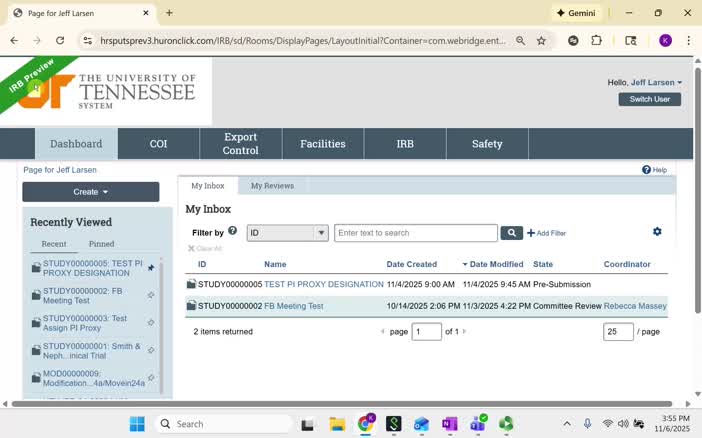The height and width of the screenshot is (438, 702).
Task: Sort inbox by Date Created column header
Action: tap(411, 264)
